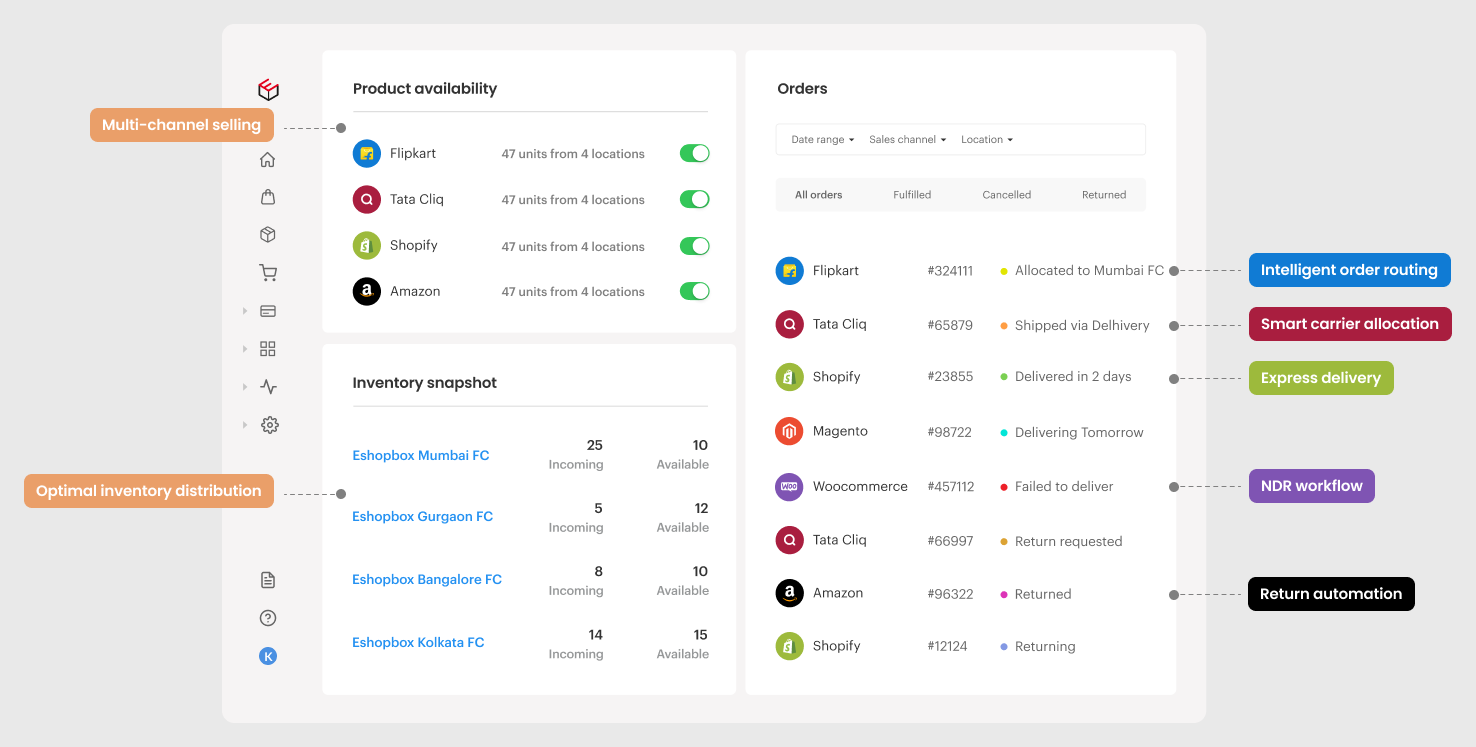Click the 'Returning' status on order #12124
This screenshot has height=747, width=1476.
point(1045,647)
